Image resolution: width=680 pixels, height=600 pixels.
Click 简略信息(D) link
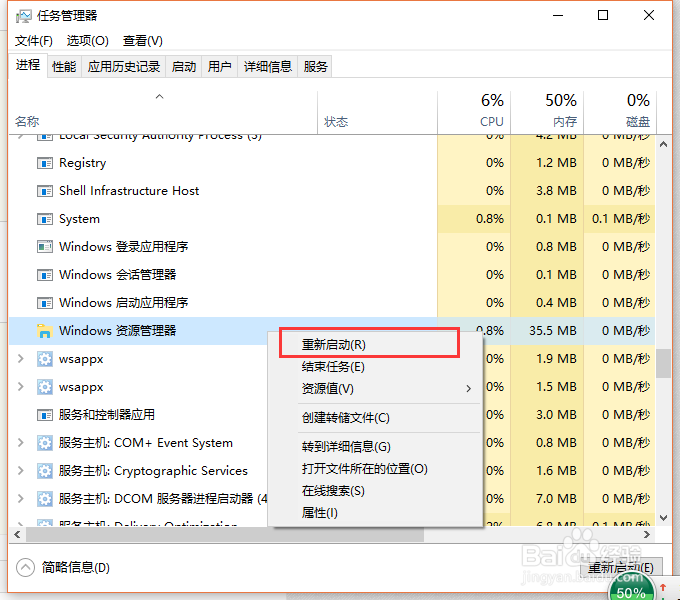point(76,567)
